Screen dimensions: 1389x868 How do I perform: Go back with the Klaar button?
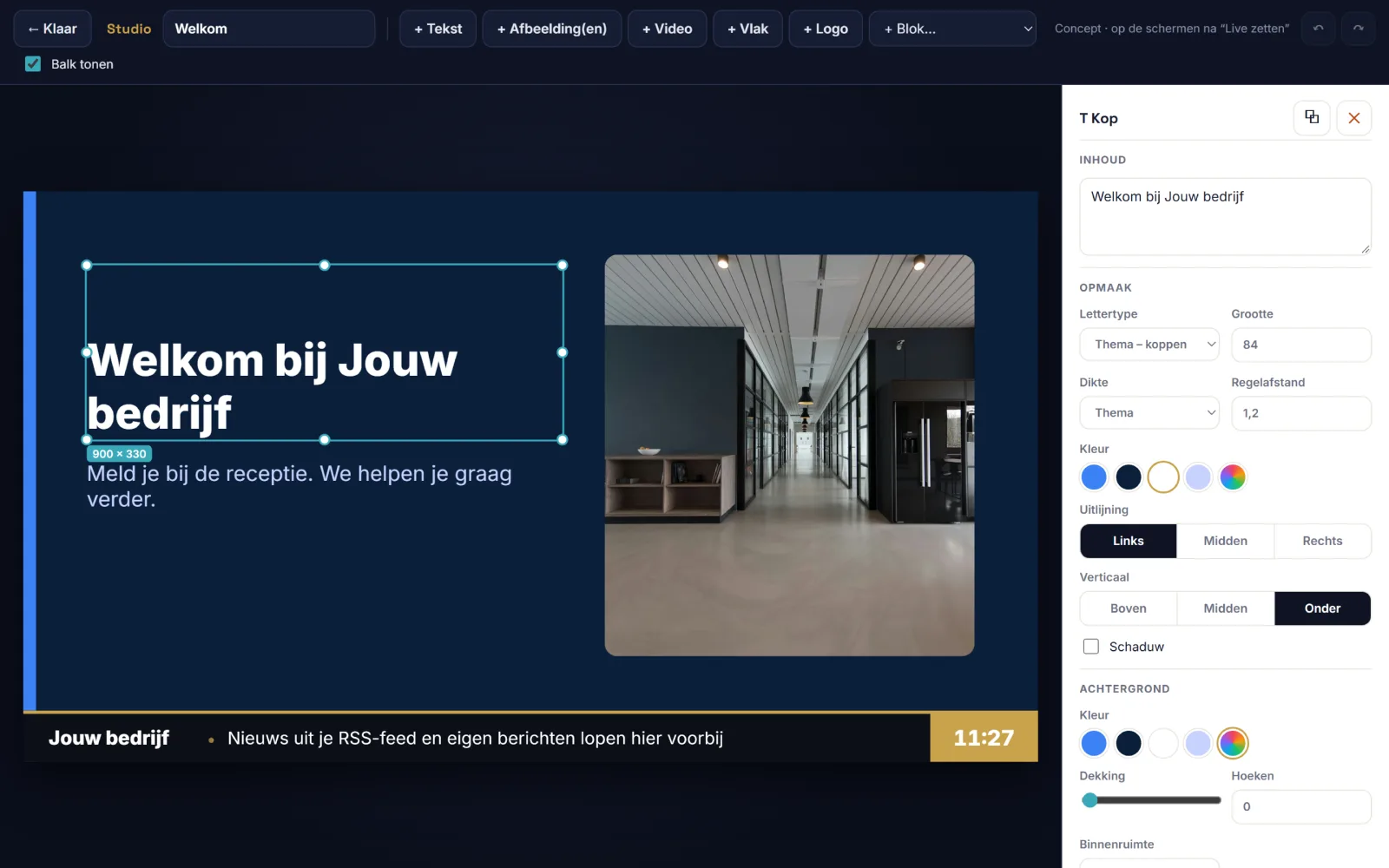[x=52, y=29]
